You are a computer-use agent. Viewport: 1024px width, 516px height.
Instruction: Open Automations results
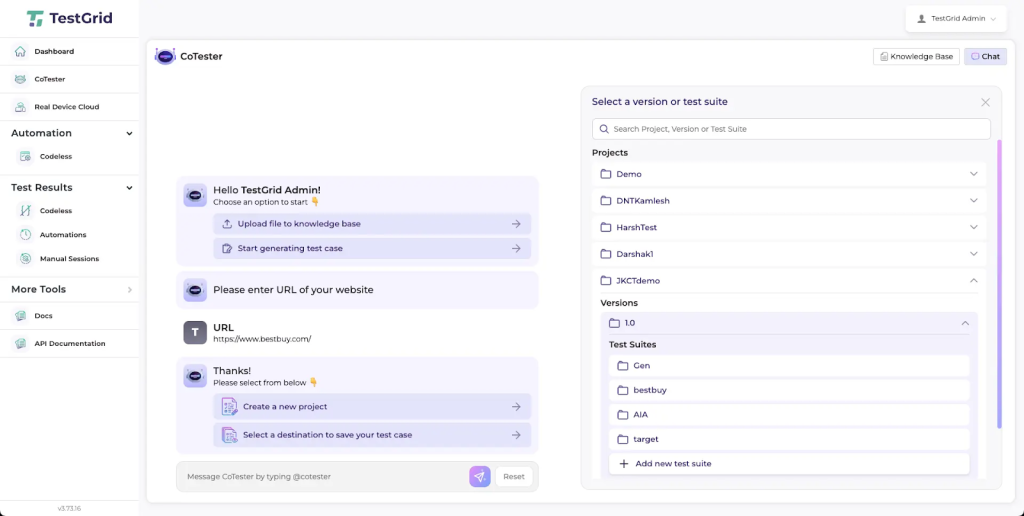click(63, 234)
